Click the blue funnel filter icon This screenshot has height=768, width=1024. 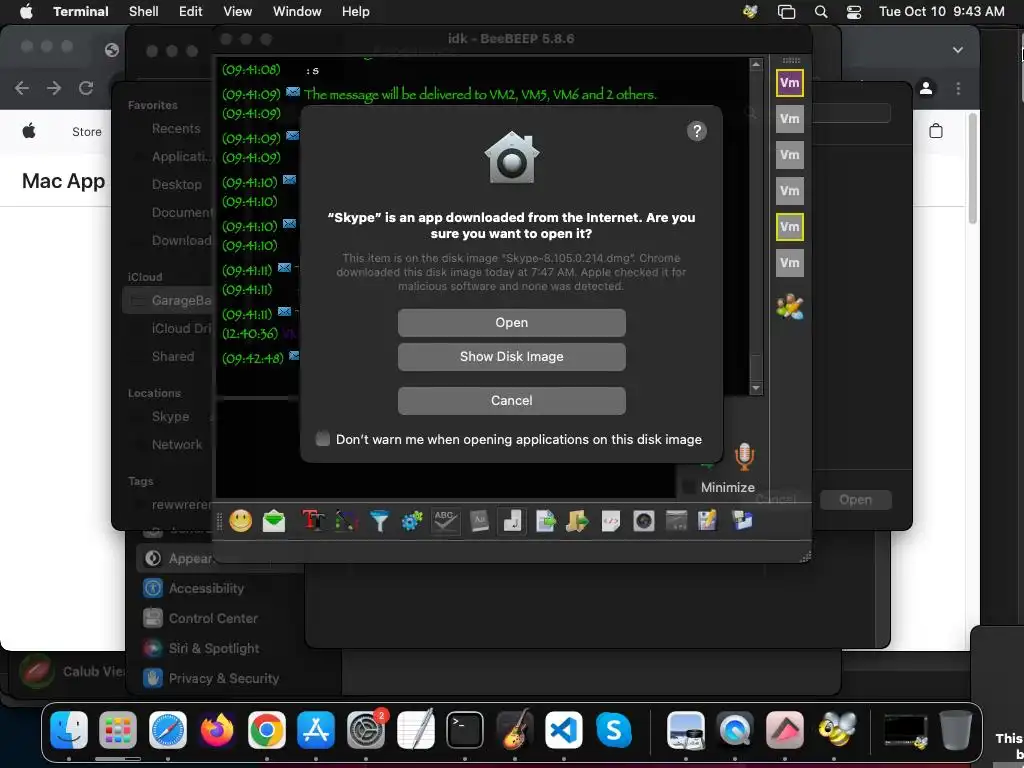379,520
